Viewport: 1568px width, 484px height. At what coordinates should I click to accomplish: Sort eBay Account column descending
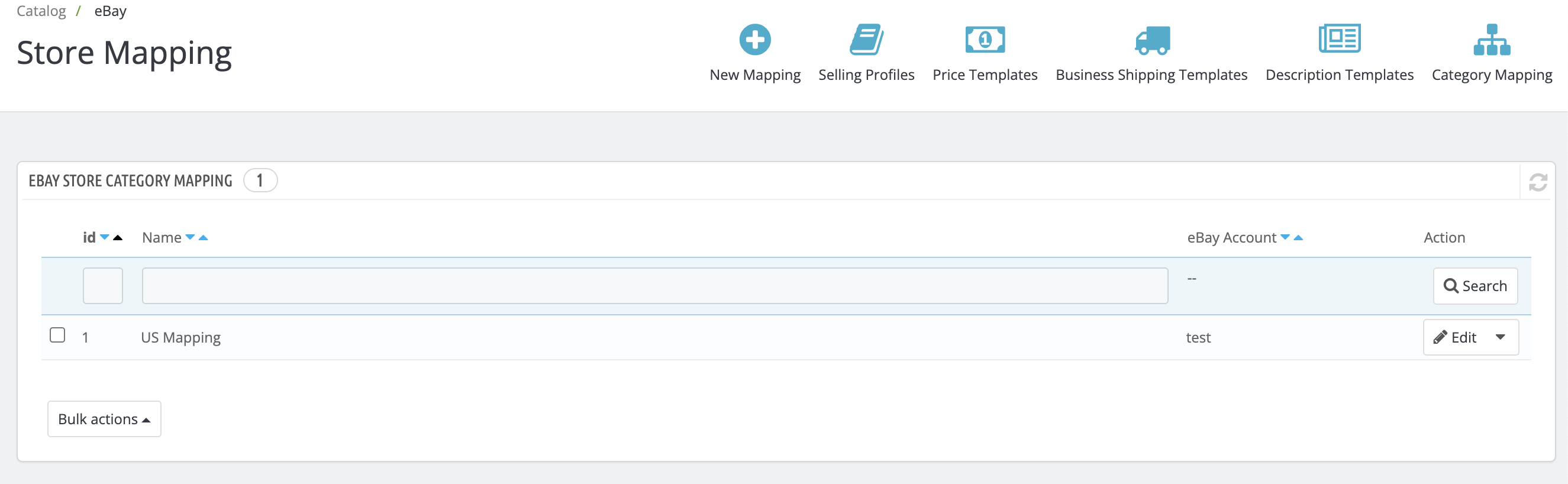click(x=1285, y=237)
